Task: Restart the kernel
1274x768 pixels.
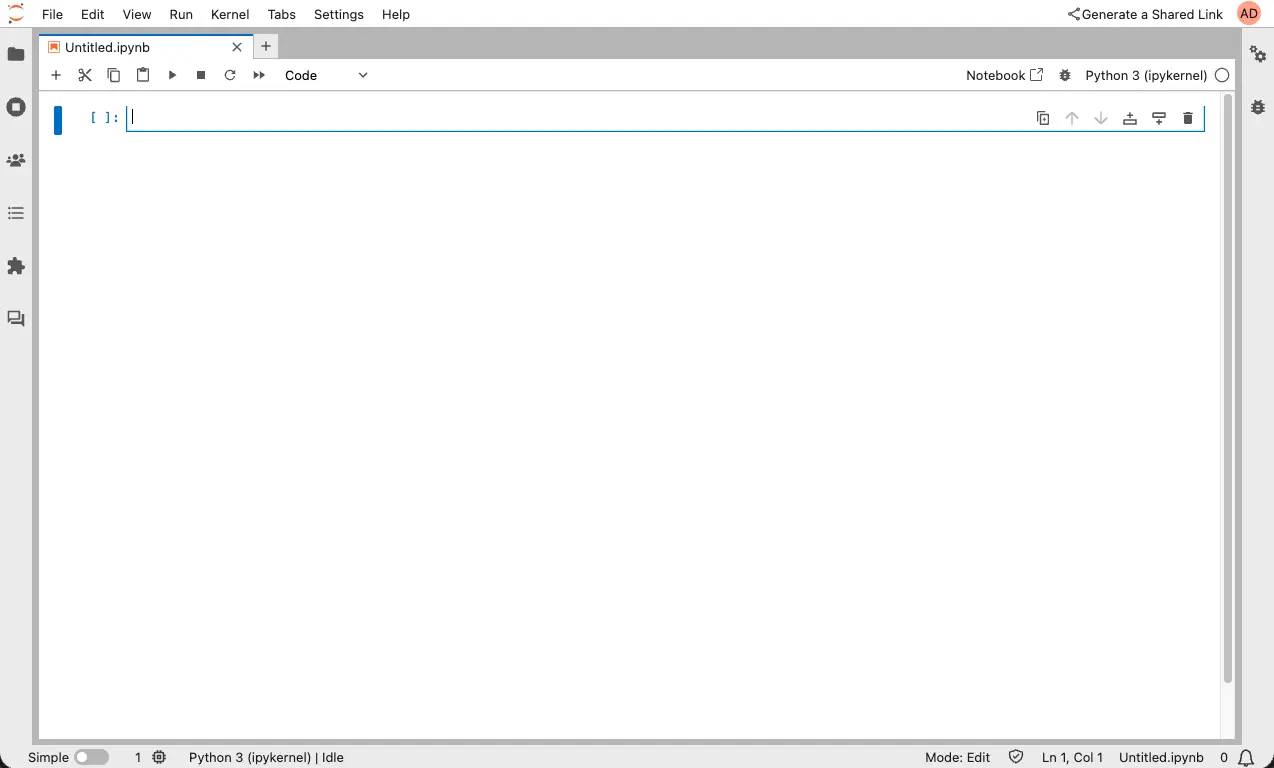Action: click(230, 75)
